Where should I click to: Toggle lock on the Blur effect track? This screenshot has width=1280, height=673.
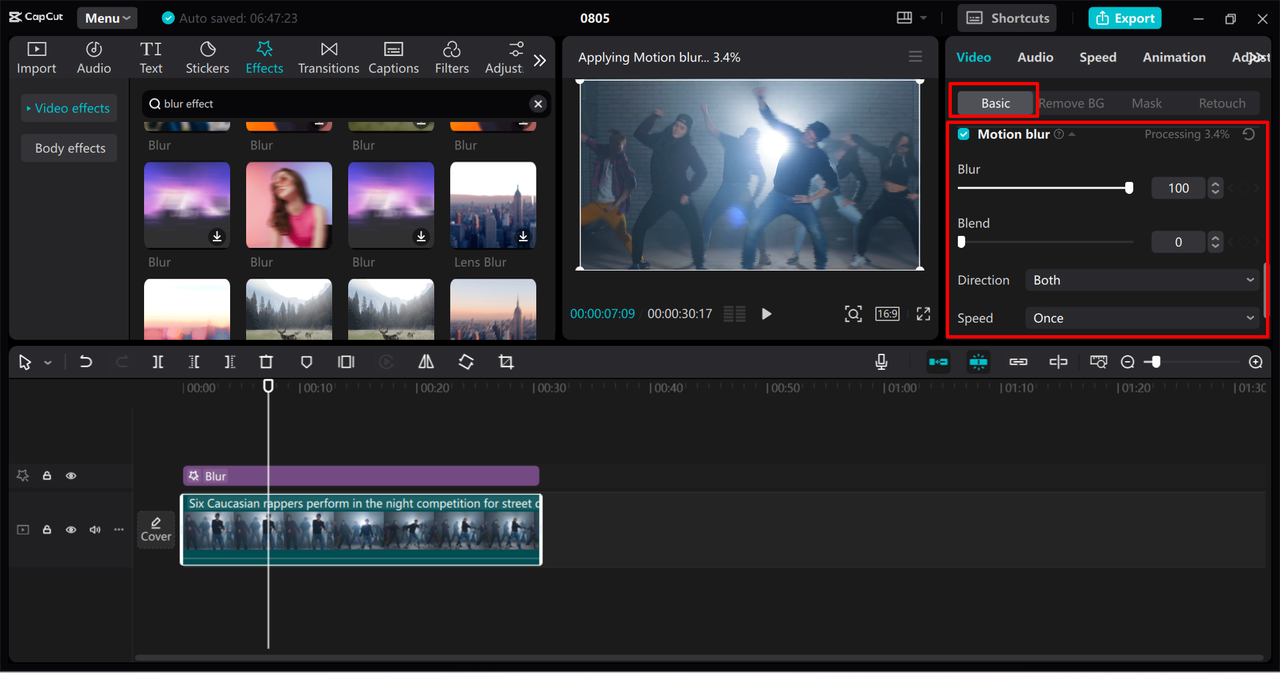[47, 476]
